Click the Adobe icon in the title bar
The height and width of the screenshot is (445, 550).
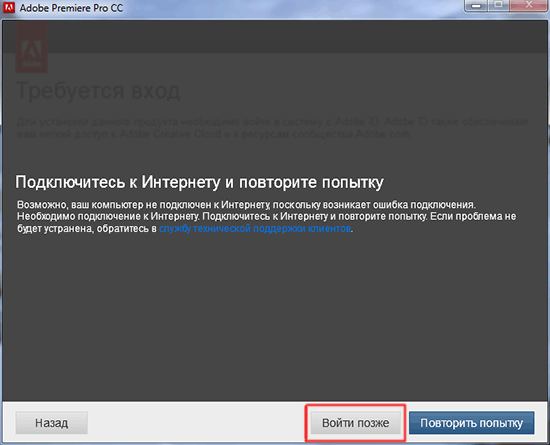pyautogui.click(x=9, y=7)
